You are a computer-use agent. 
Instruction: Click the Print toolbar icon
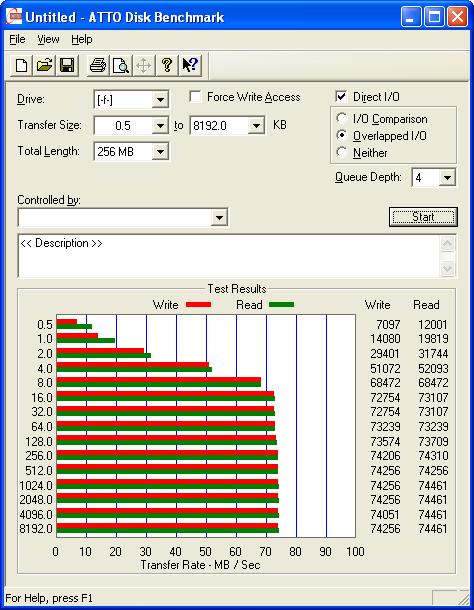(x=97, y=65)
